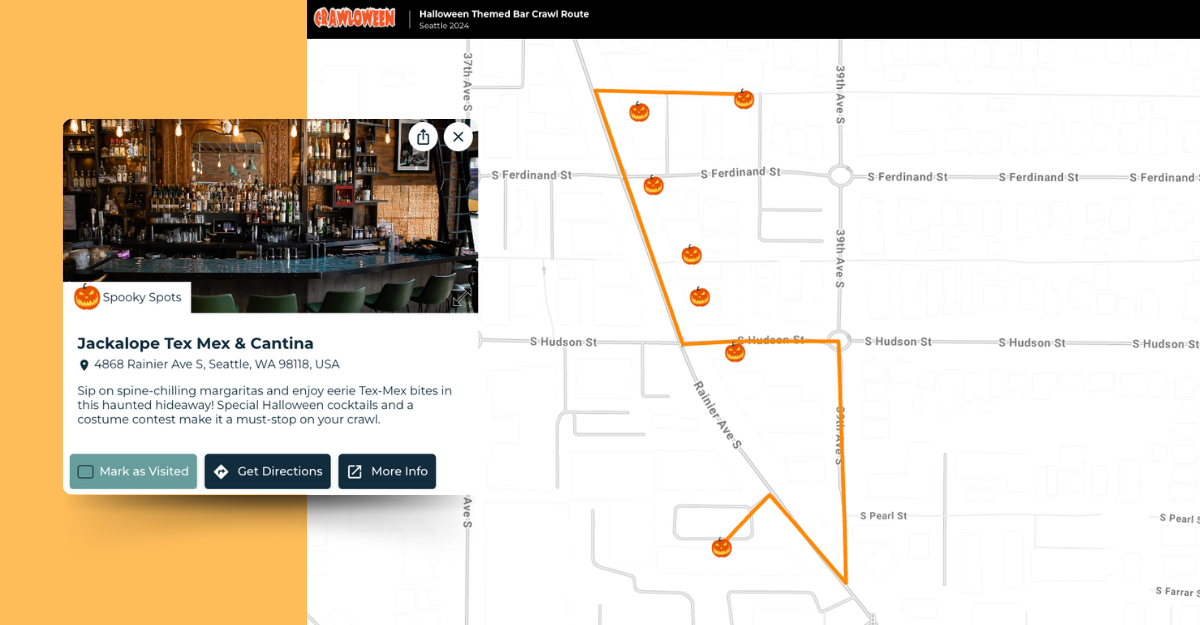1200x625 pixels.
Task: Click the 4868 Rainier Ave S address
Action: (215, 364)
